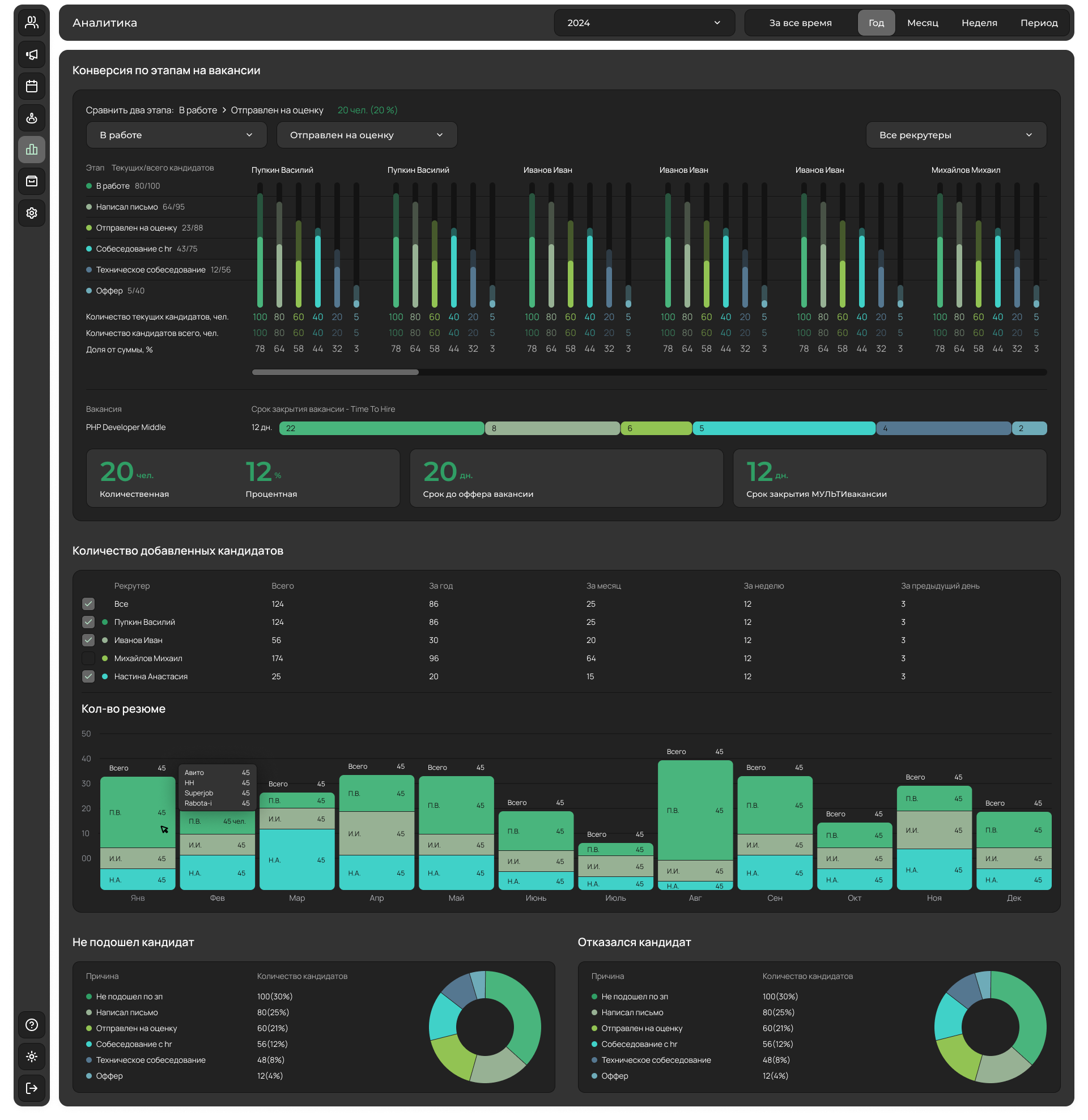Open help question mark icon
Viewport: 1088px width, 1120px height.
click(32, 1025)
